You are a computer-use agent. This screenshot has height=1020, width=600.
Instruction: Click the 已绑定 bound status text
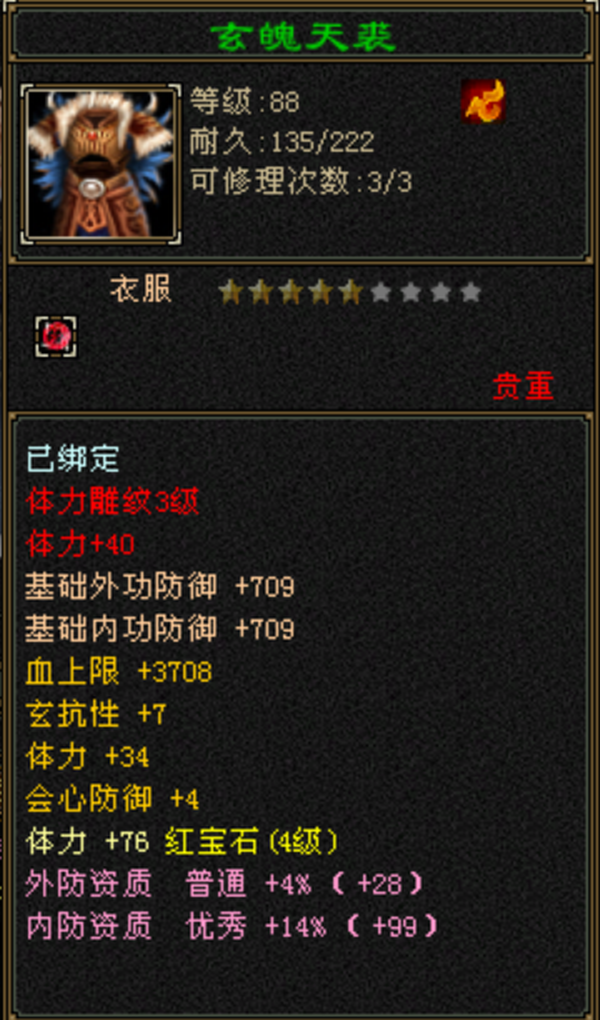[x=73, y=459]
